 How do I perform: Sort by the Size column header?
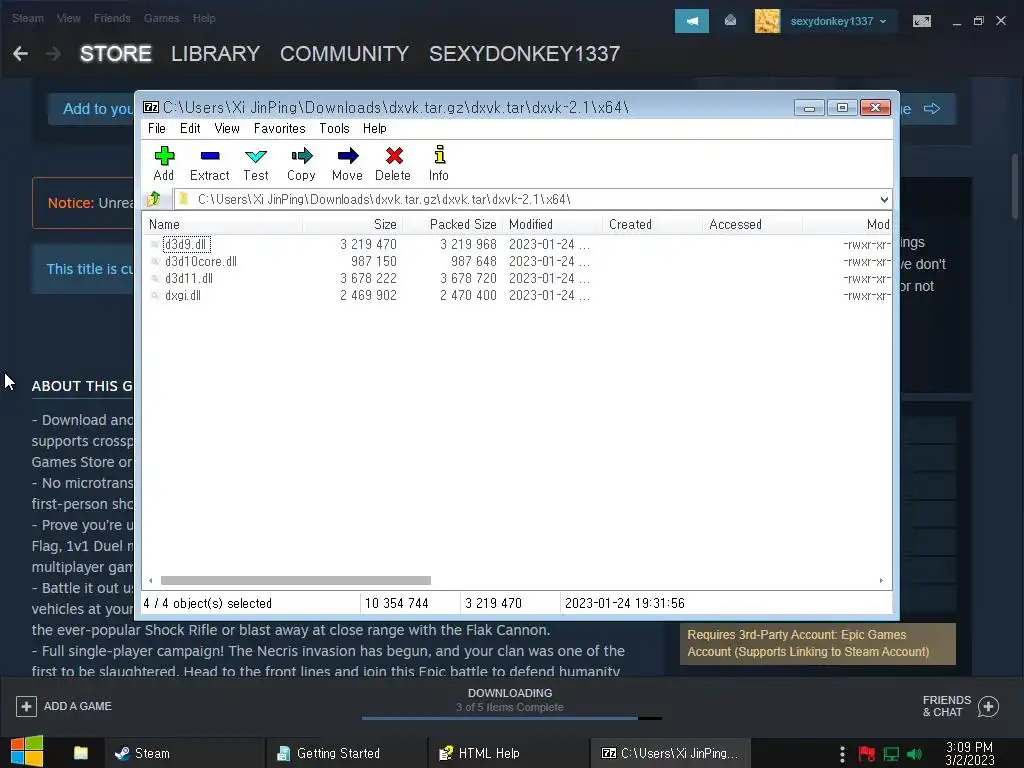[x=353, y=224]
